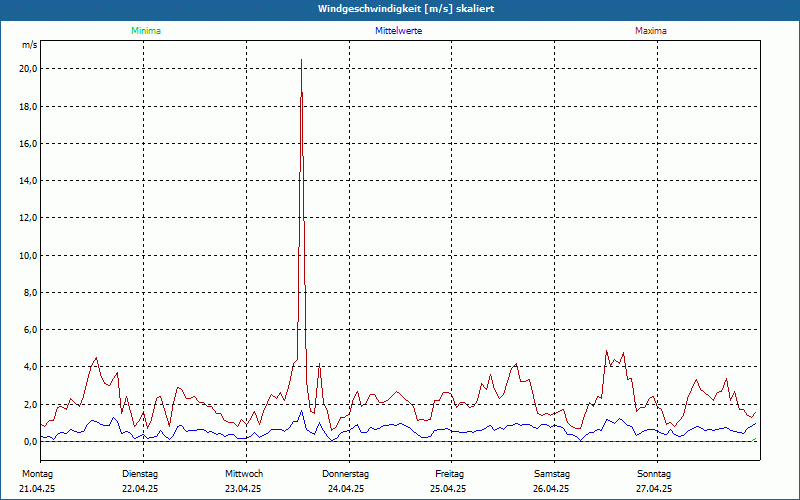Click the tip of the red 20 m/s spike
This screenshot has width=800, height=500.
302,60
